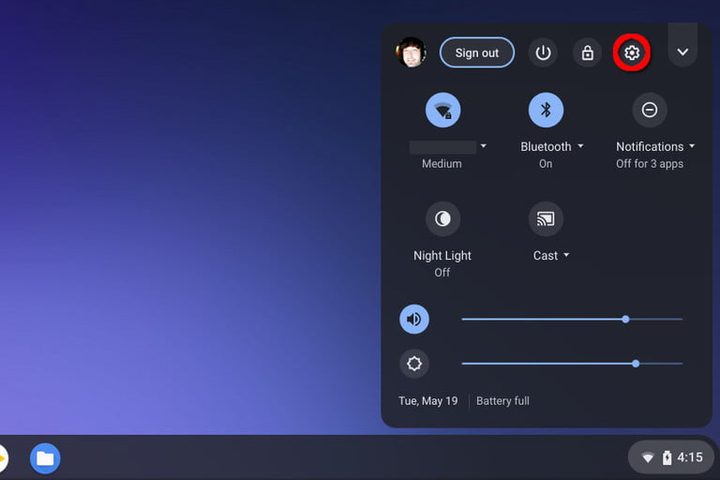Click the power button icon
This screenshot has height=480, width=720.
543,53
